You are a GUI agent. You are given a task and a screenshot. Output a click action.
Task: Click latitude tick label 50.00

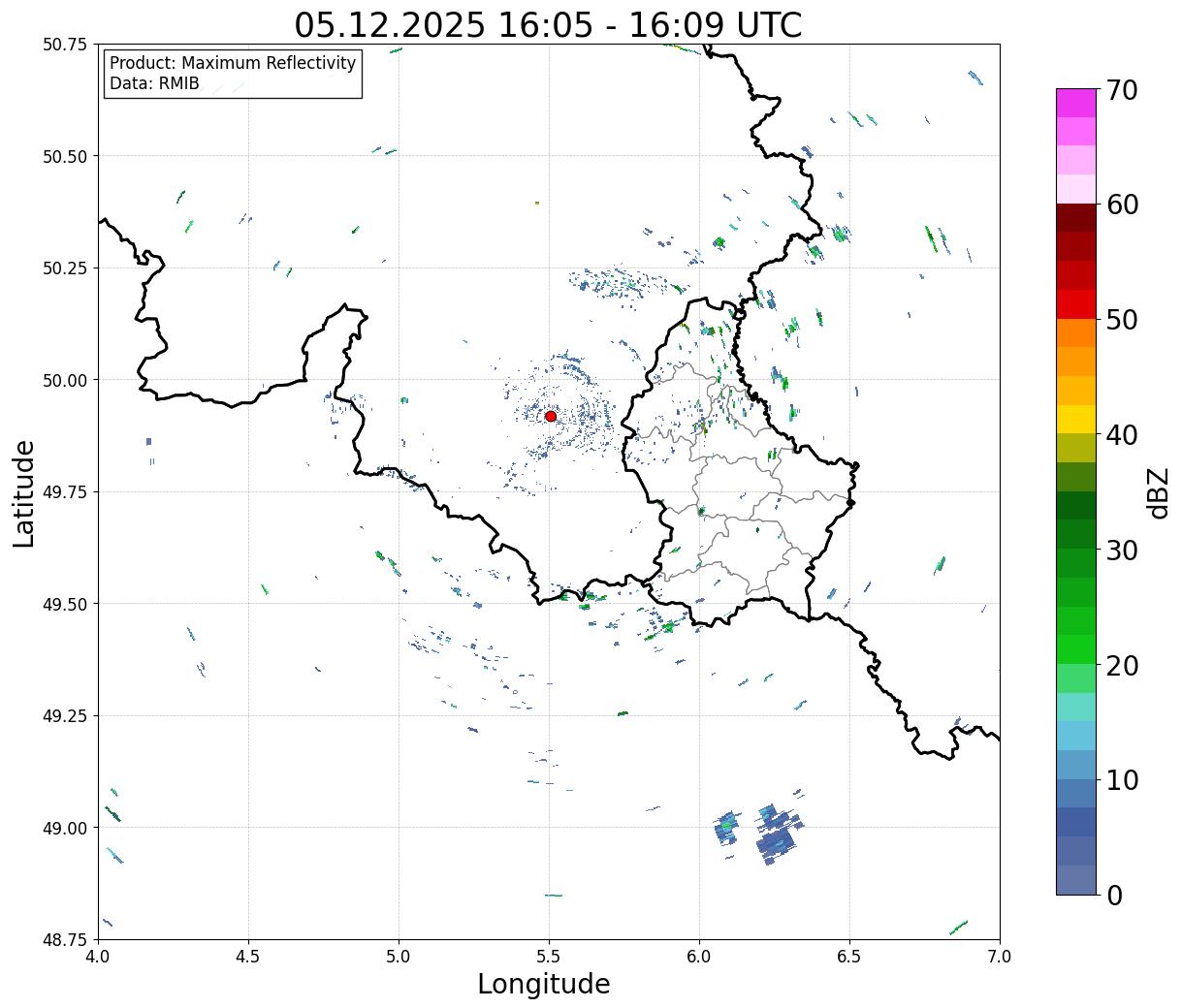pos(65,380)
